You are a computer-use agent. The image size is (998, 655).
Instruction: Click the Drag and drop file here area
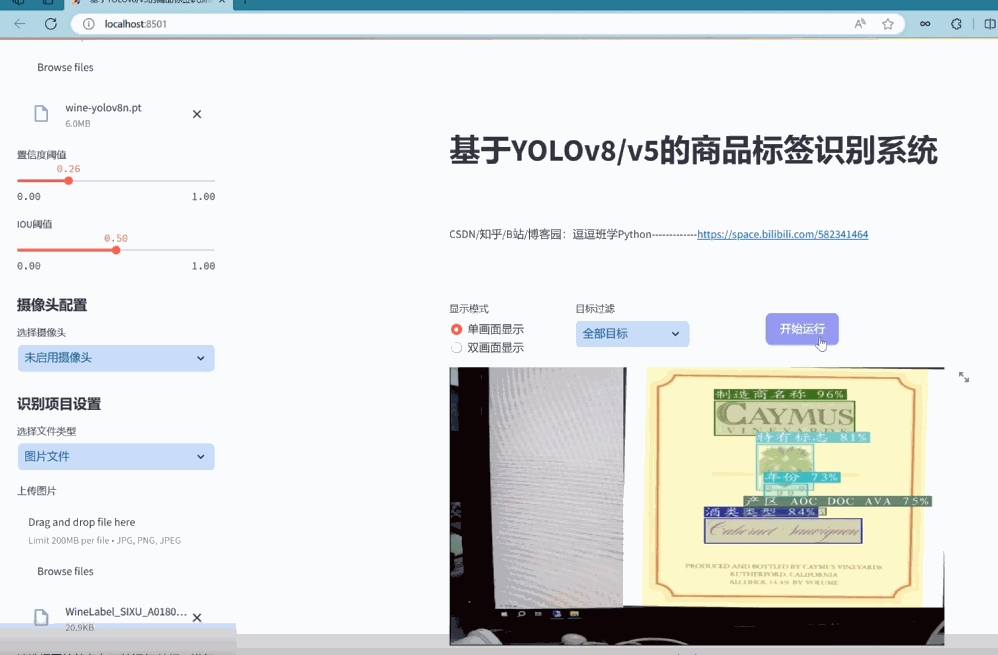81,522
